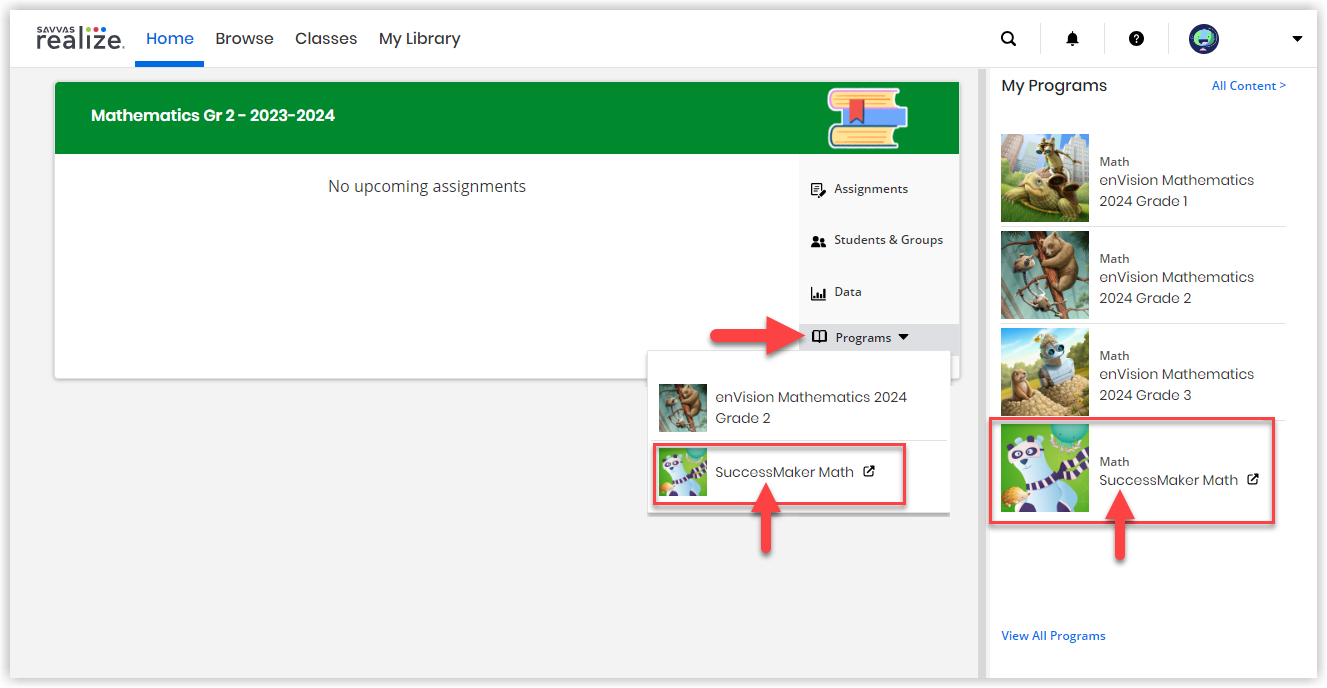
Task: Click the Savvas Realize logo
Action: coord(80,37)
